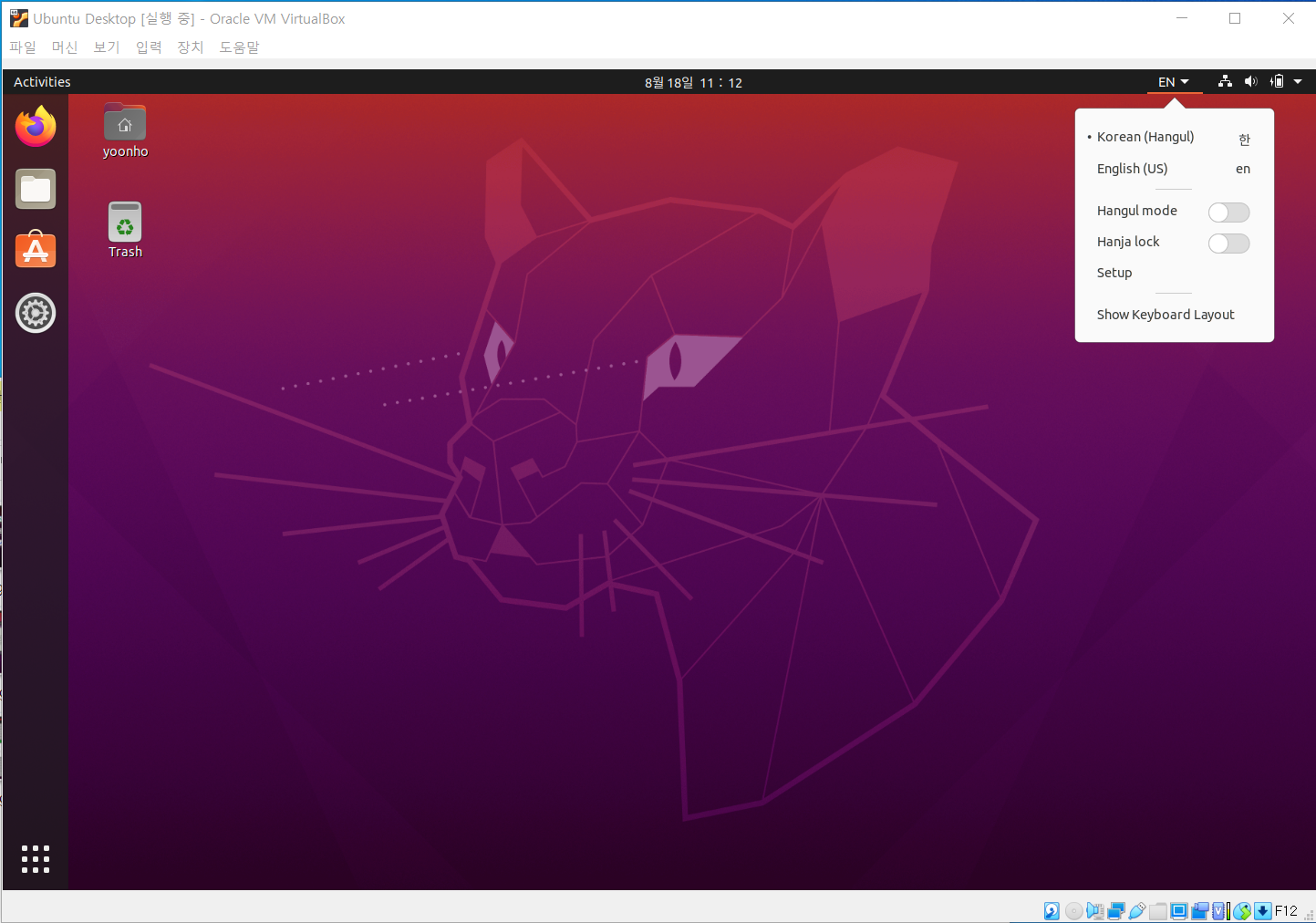Select the Trash desktop icon

(x=125, y=231)
